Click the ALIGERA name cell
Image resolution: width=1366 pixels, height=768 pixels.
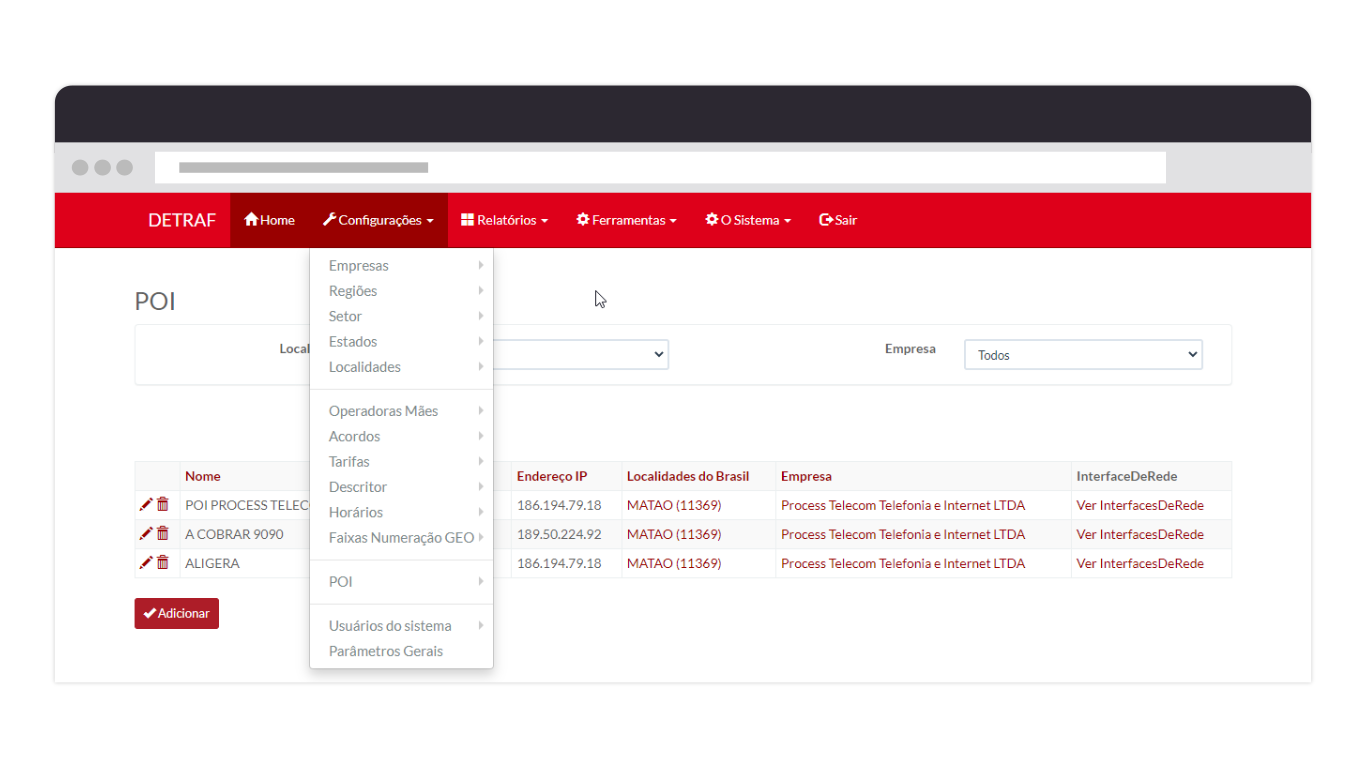tap(212, 563)
